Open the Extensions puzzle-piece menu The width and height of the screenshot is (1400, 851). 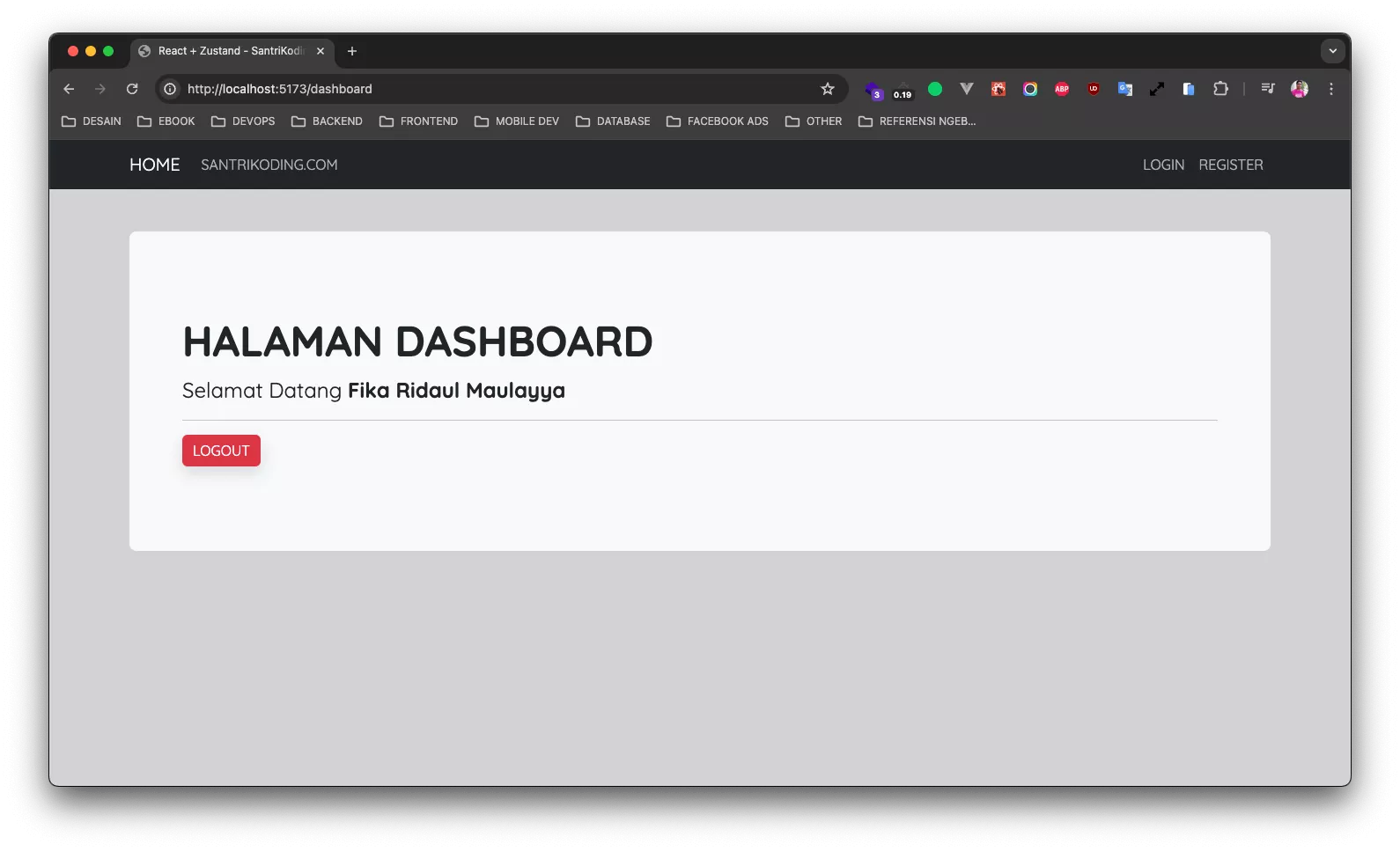click(1220, 89)
